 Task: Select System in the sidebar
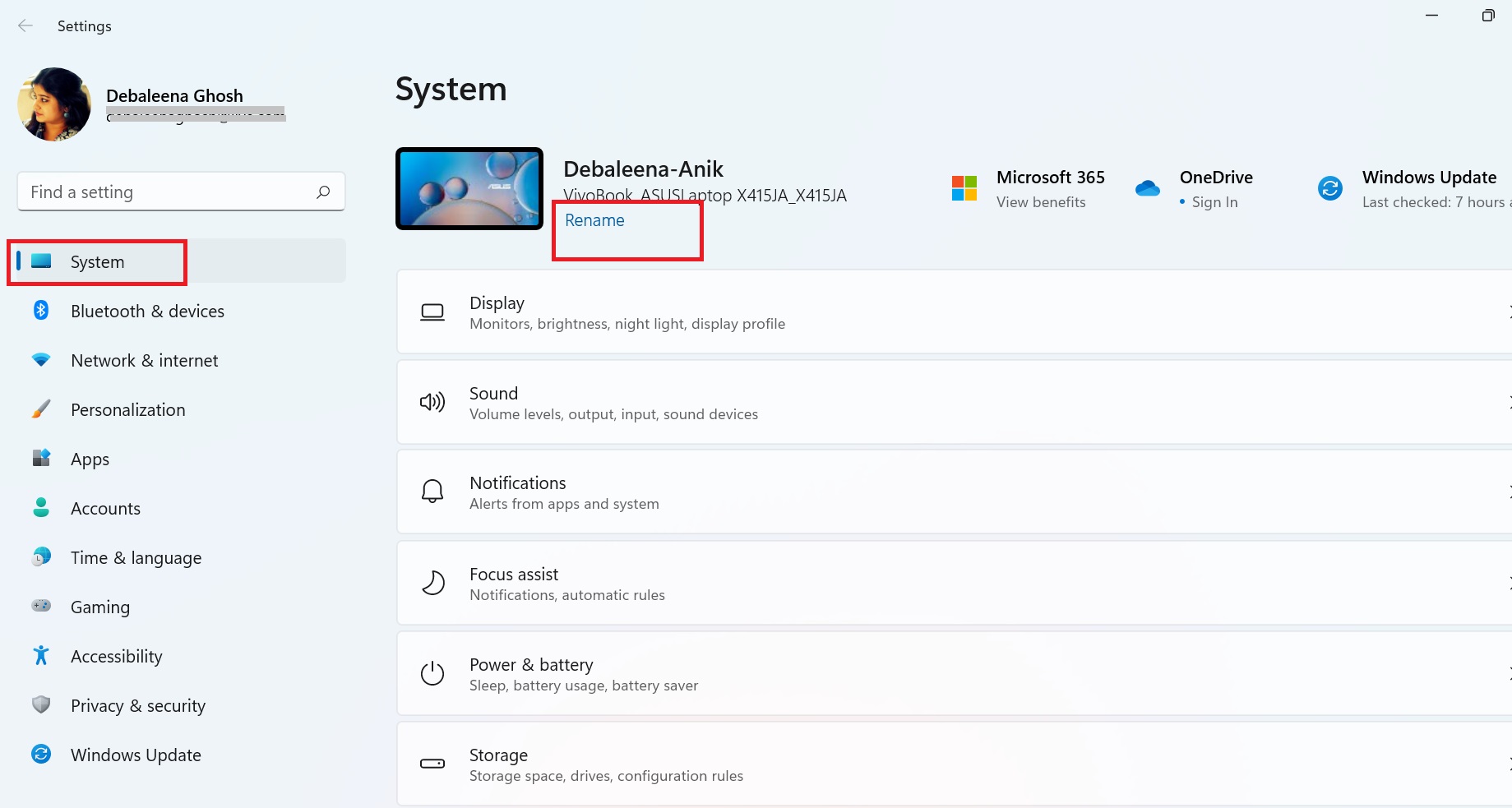(181, 261)
